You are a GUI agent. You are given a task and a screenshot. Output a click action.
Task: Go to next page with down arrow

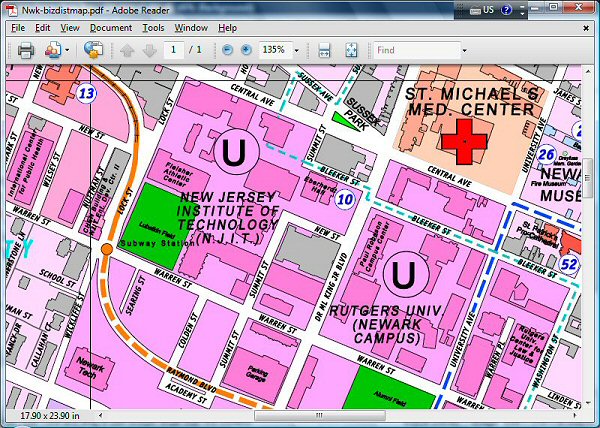(150, 50)
